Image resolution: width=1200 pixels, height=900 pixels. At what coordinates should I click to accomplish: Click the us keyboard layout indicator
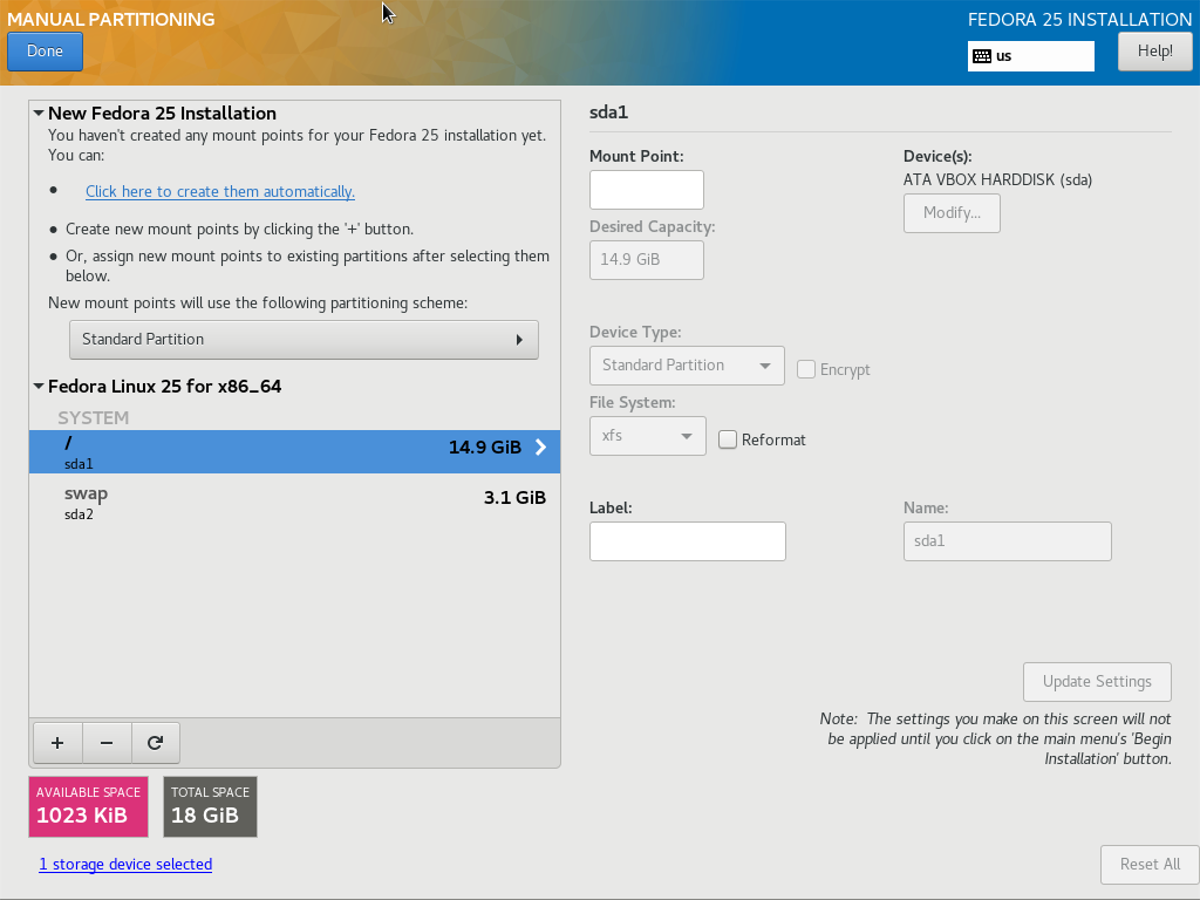point(1031,56)
